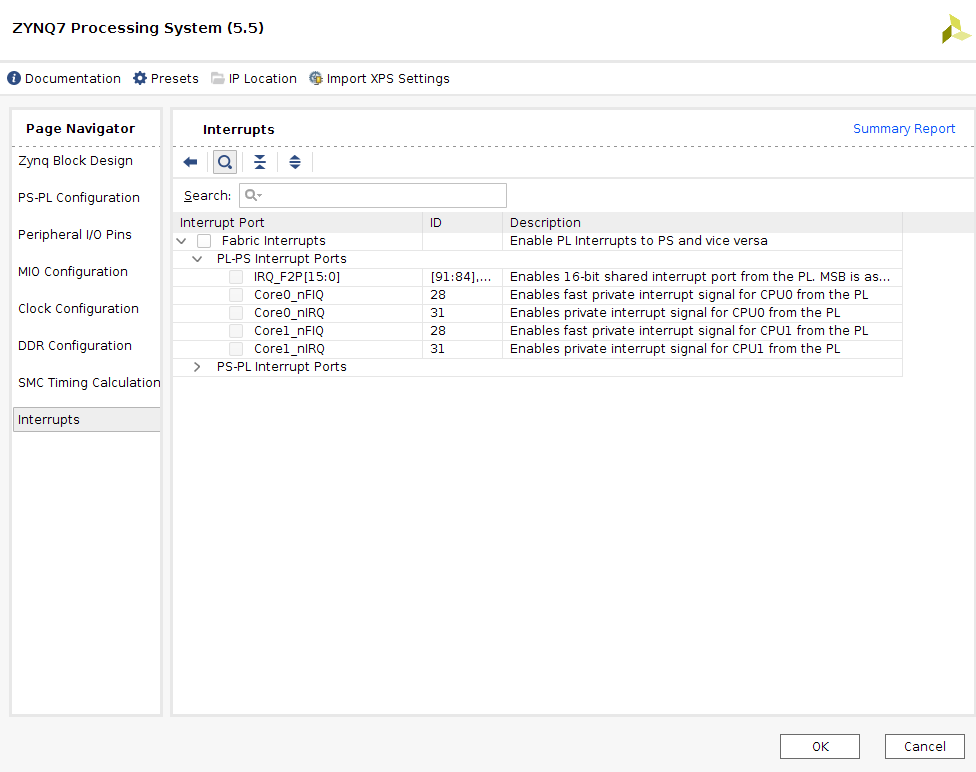This screenshot has height=772, width=976.
Task: Click the OK button
Action: pos(820,746)
